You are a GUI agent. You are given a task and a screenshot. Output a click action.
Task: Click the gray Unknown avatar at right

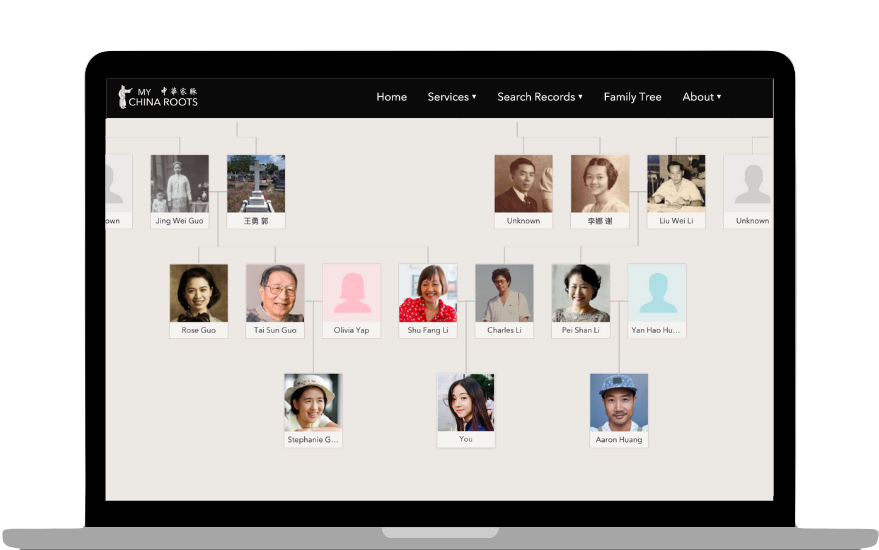pyautogui.click(x=751, y=184)
